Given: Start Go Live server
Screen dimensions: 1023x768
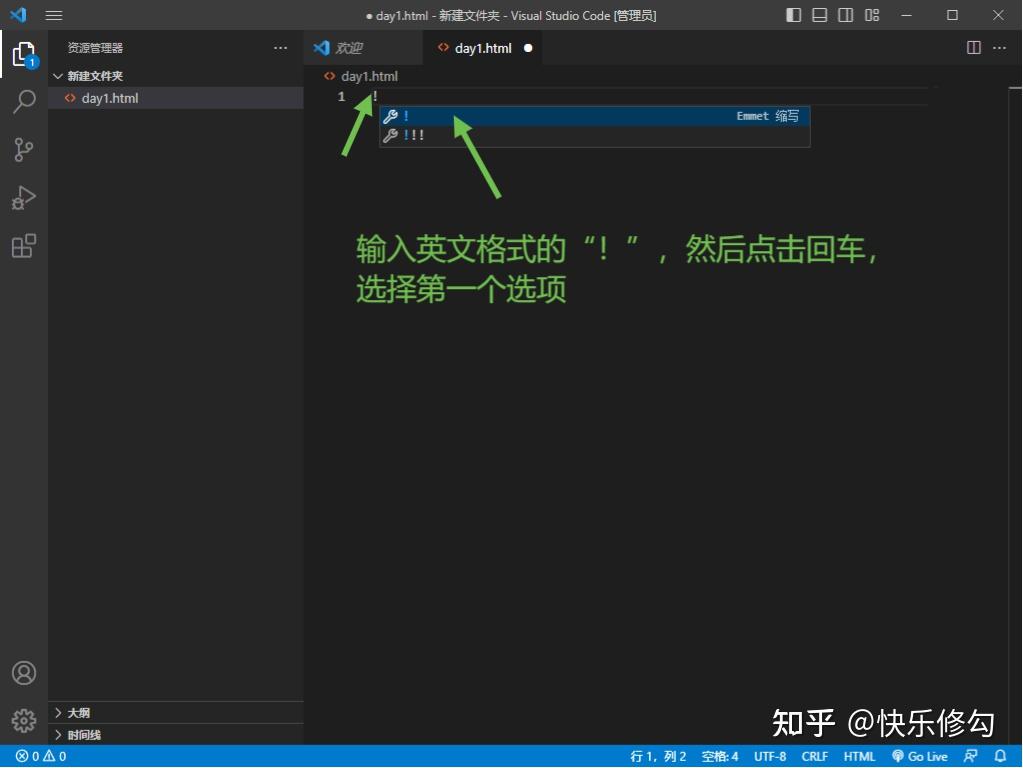Looking at the screenshot, I should 920,756.
